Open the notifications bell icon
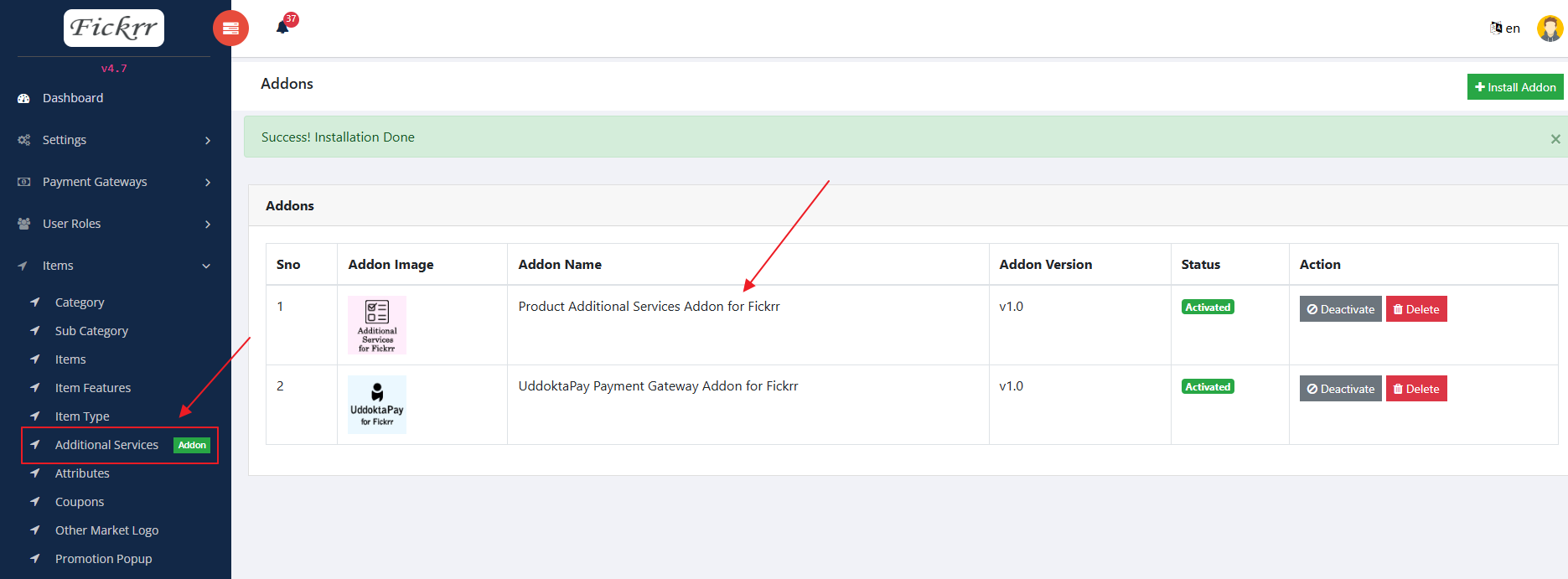Screen dimensions: 1568x579 click(282, 28)
